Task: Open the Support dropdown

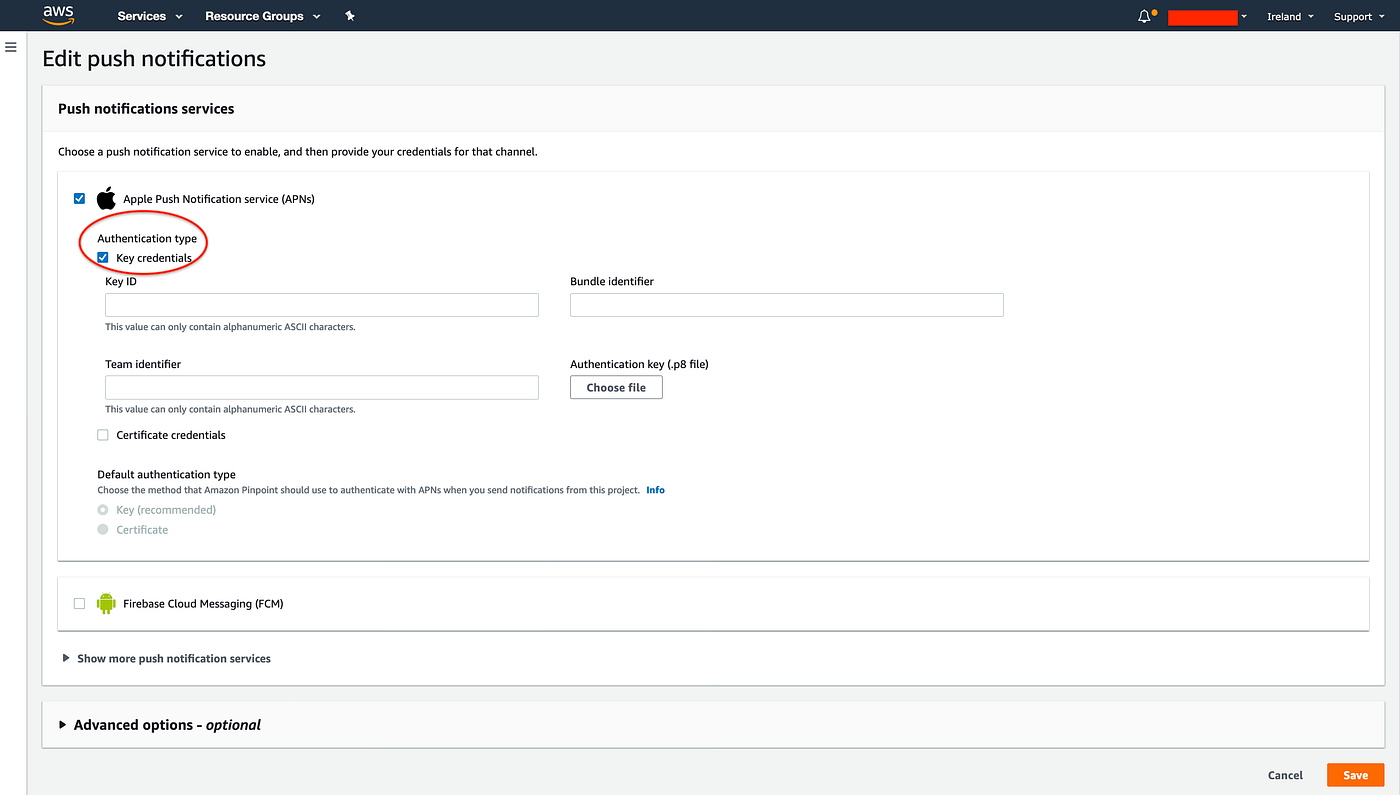Action: pos(1358,16)
